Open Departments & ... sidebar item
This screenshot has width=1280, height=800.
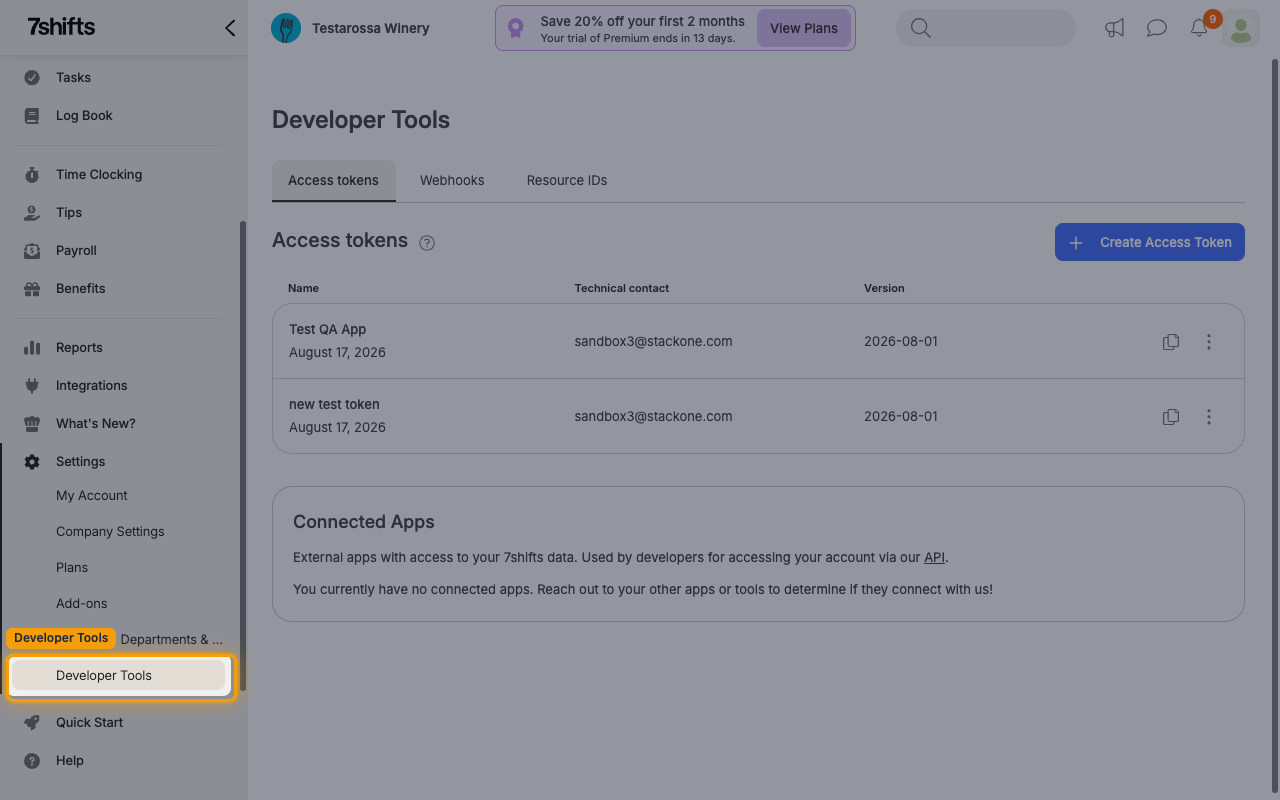(x=172, y=639)
